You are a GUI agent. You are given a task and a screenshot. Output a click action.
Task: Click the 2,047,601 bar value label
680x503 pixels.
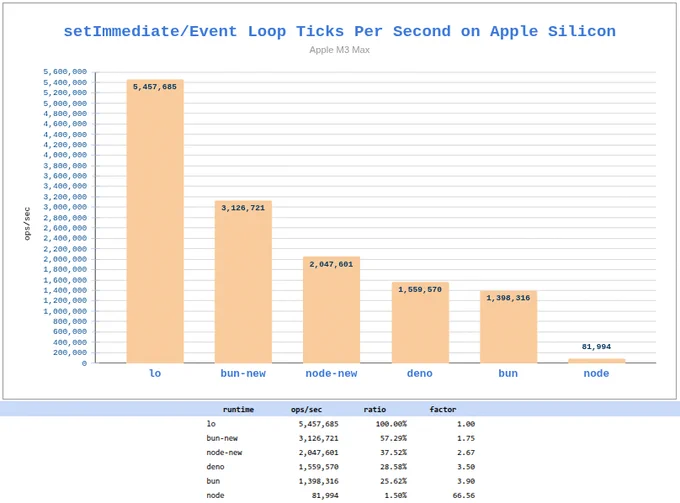(x=331, y=264)
